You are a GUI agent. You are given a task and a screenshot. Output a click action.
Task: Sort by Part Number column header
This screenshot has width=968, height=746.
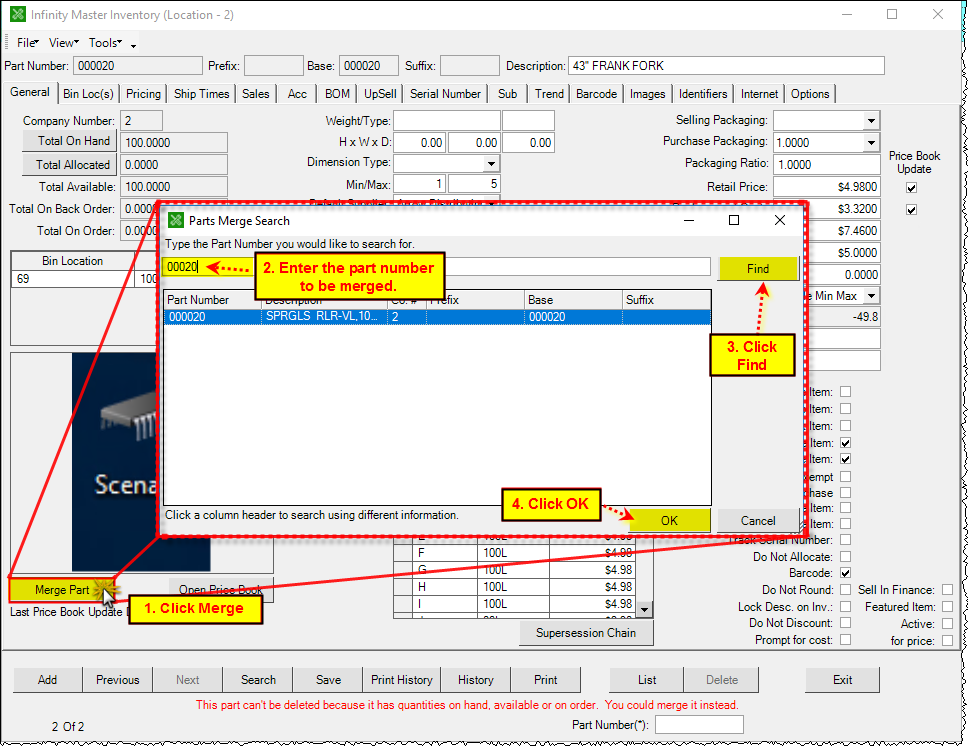pos(213,300)
